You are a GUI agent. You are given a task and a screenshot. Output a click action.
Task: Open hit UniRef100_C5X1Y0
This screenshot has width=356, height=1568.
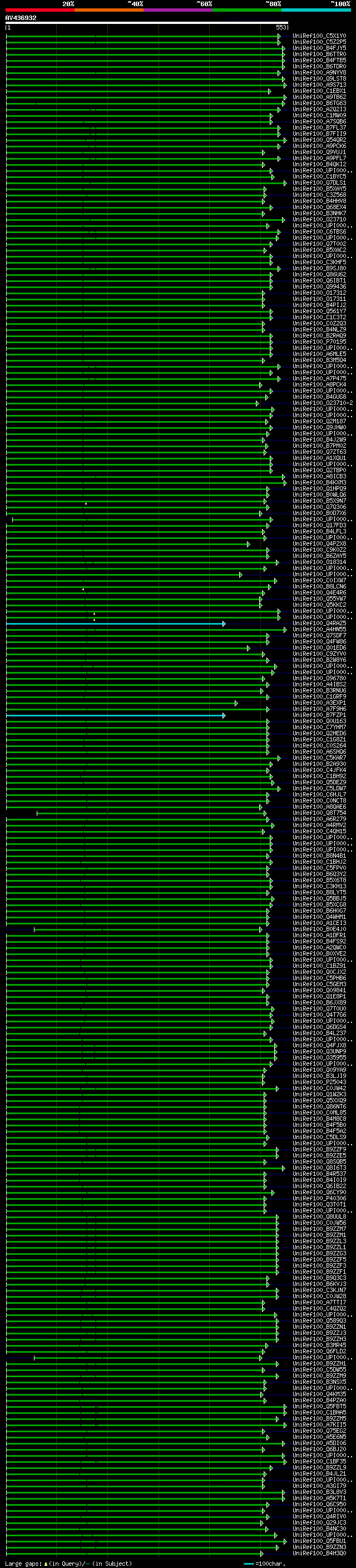click(319, 36)
